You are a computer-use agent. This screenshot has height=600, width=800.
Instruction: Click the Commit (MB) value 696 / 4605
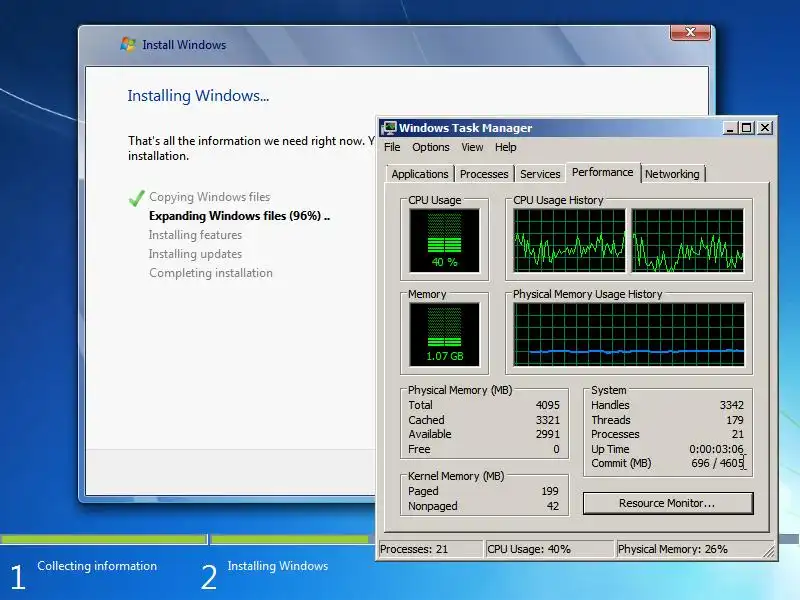click(x=717, y=463)
